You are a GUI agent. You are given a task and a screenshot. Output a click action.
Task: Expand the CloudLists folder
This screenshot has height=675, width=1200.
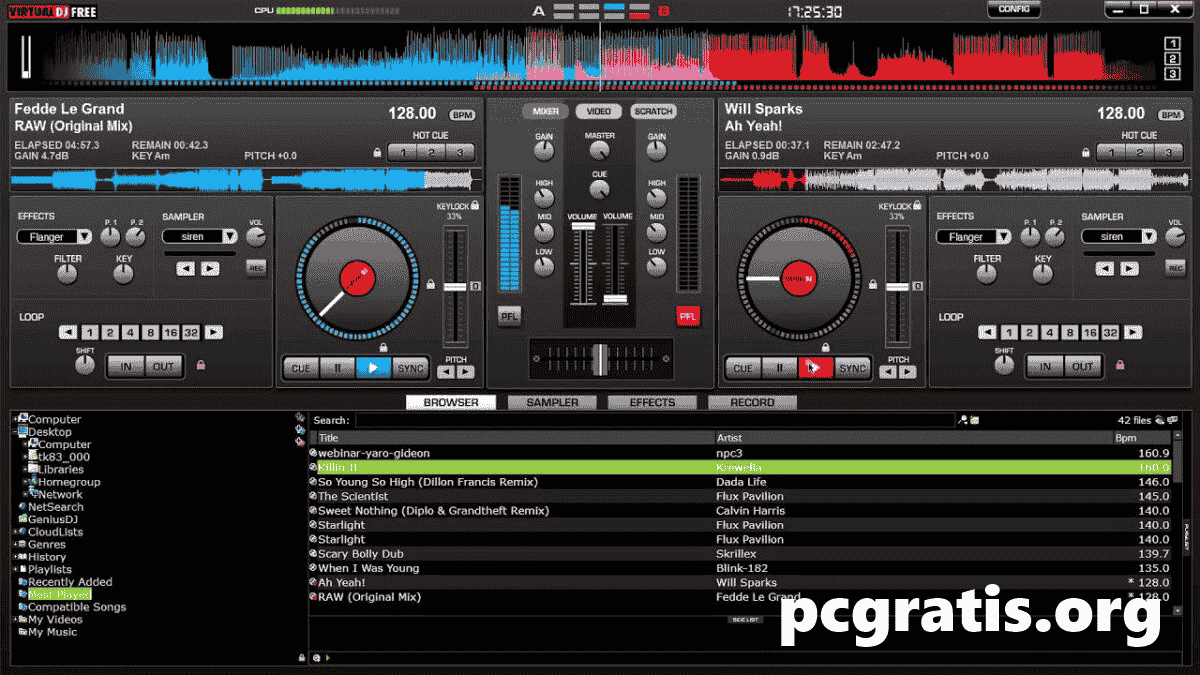pos(13,532)
